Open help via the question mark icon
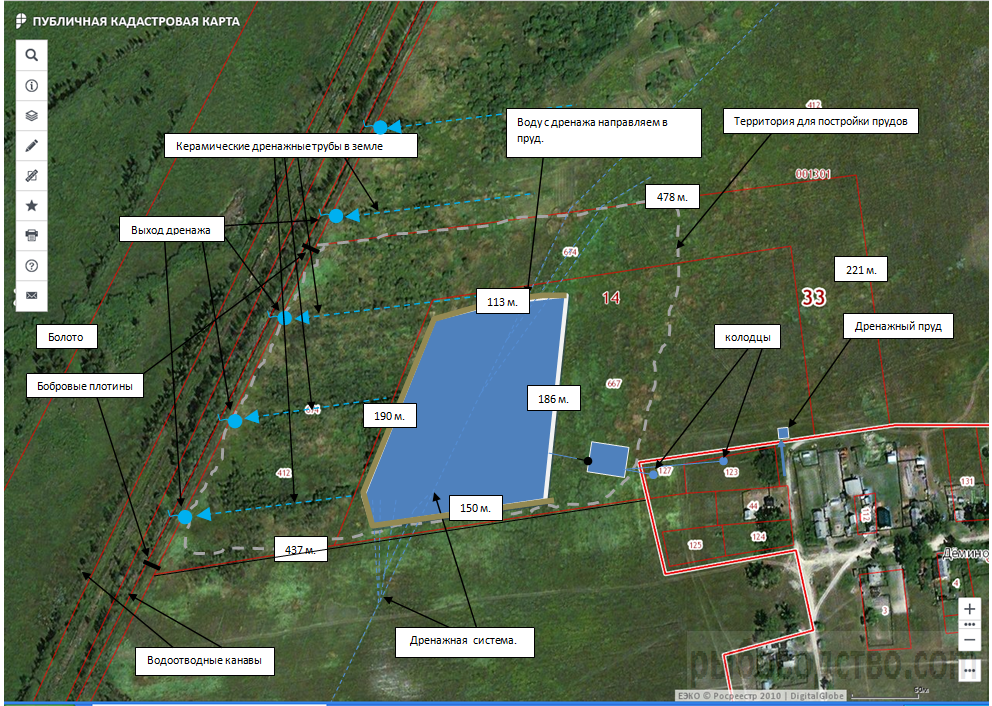 coord(32,266)
